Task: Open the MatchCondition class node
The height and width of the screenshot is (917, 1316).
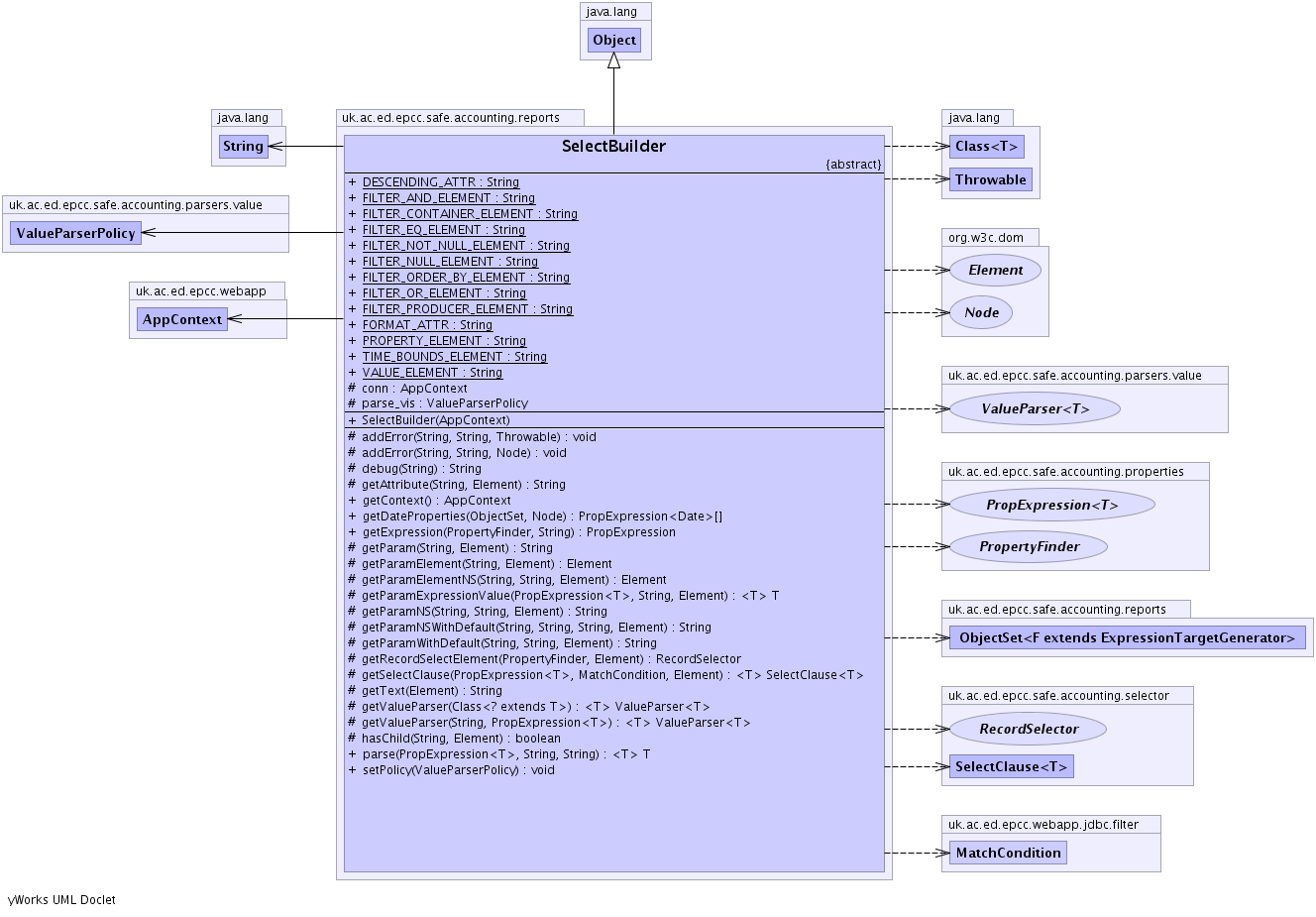Action: pos(1008,853)
